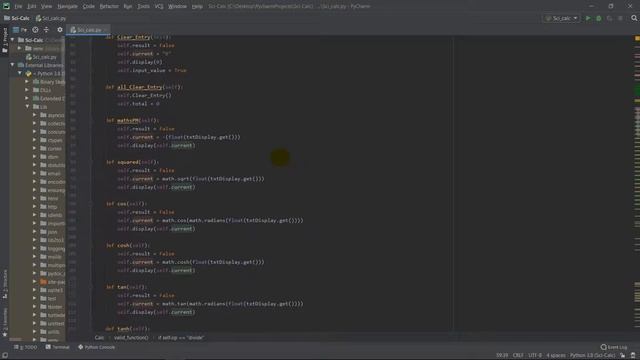Open Project panel gear settings
640x360 pixels.
[x=60, y=30]
